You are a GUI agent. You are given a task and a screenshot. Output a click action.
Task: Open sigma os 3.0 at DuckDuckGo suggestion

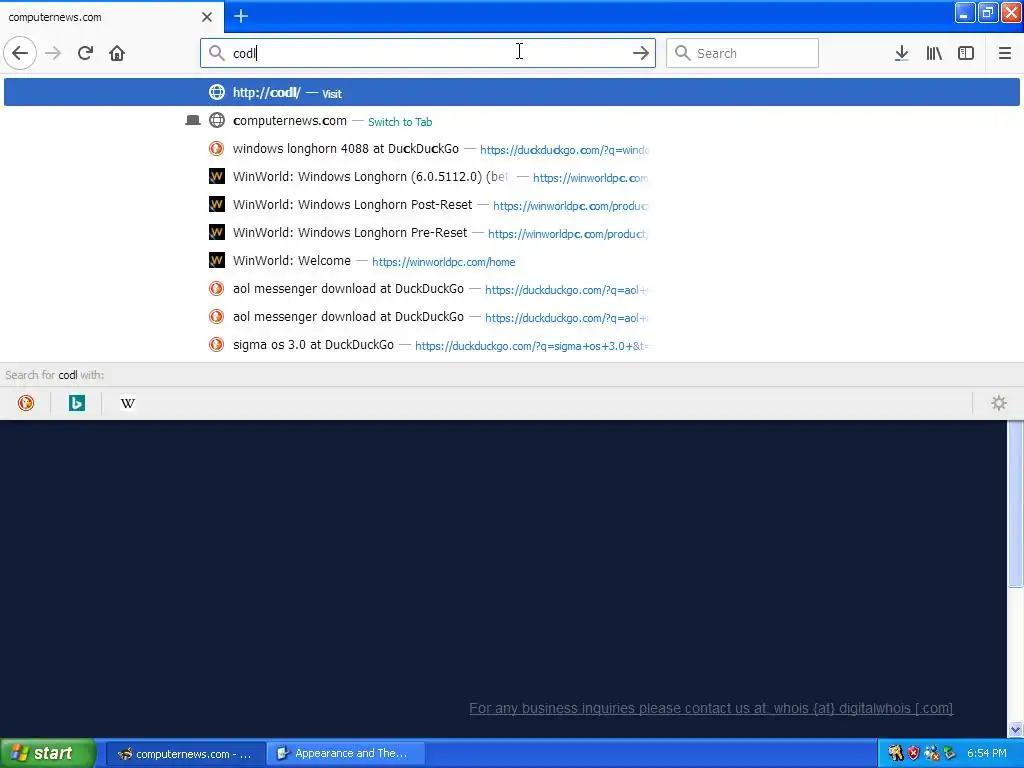[x=511, y=344]
